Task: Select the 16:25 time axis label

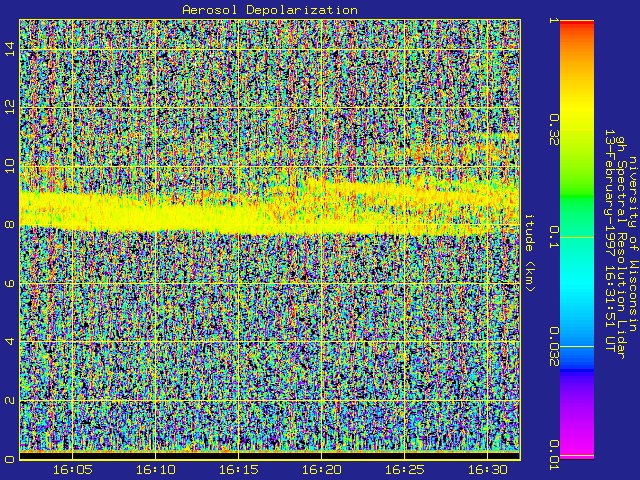Action: coord(404,470)
